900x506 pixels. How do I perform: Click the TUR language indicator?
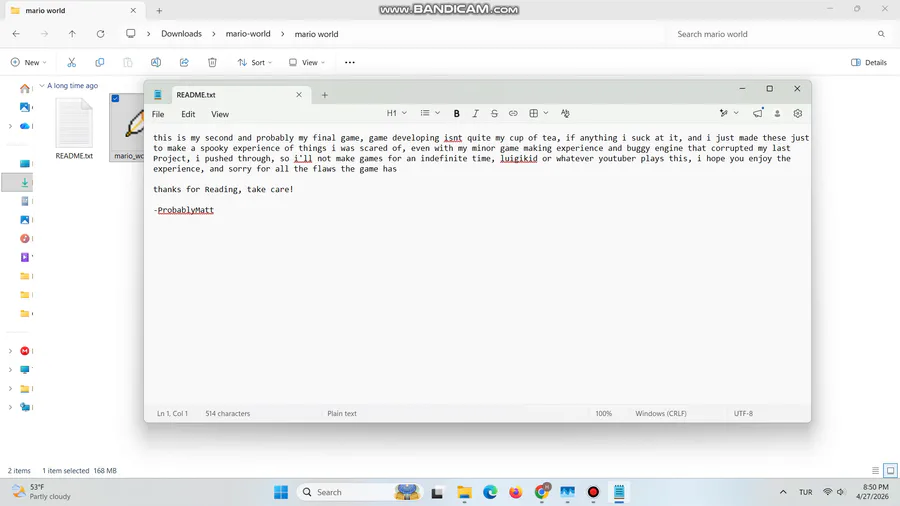click(806, 492)
